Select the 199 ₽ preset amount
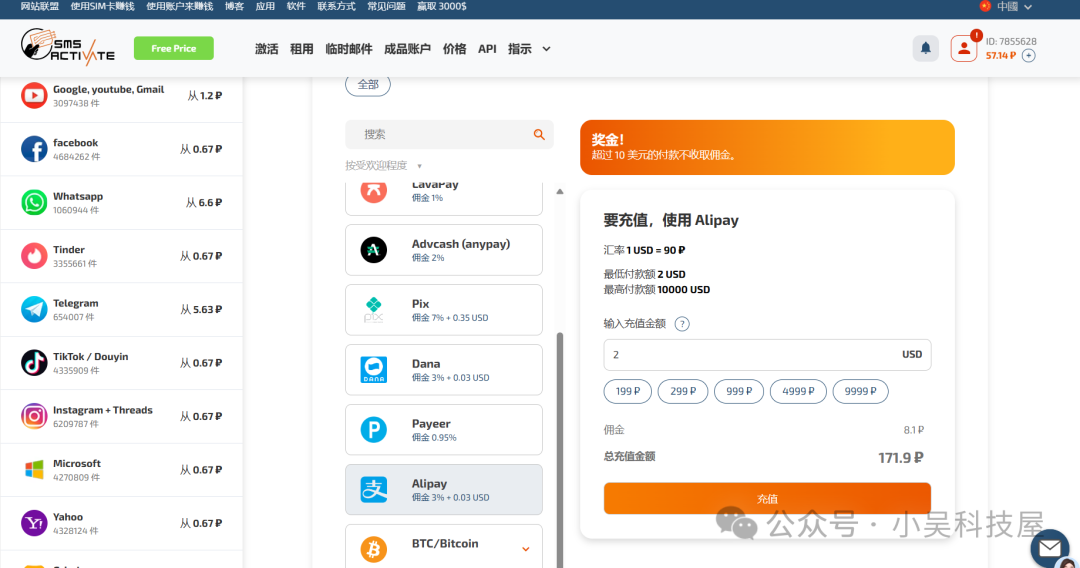 click(x=627, y=391)
